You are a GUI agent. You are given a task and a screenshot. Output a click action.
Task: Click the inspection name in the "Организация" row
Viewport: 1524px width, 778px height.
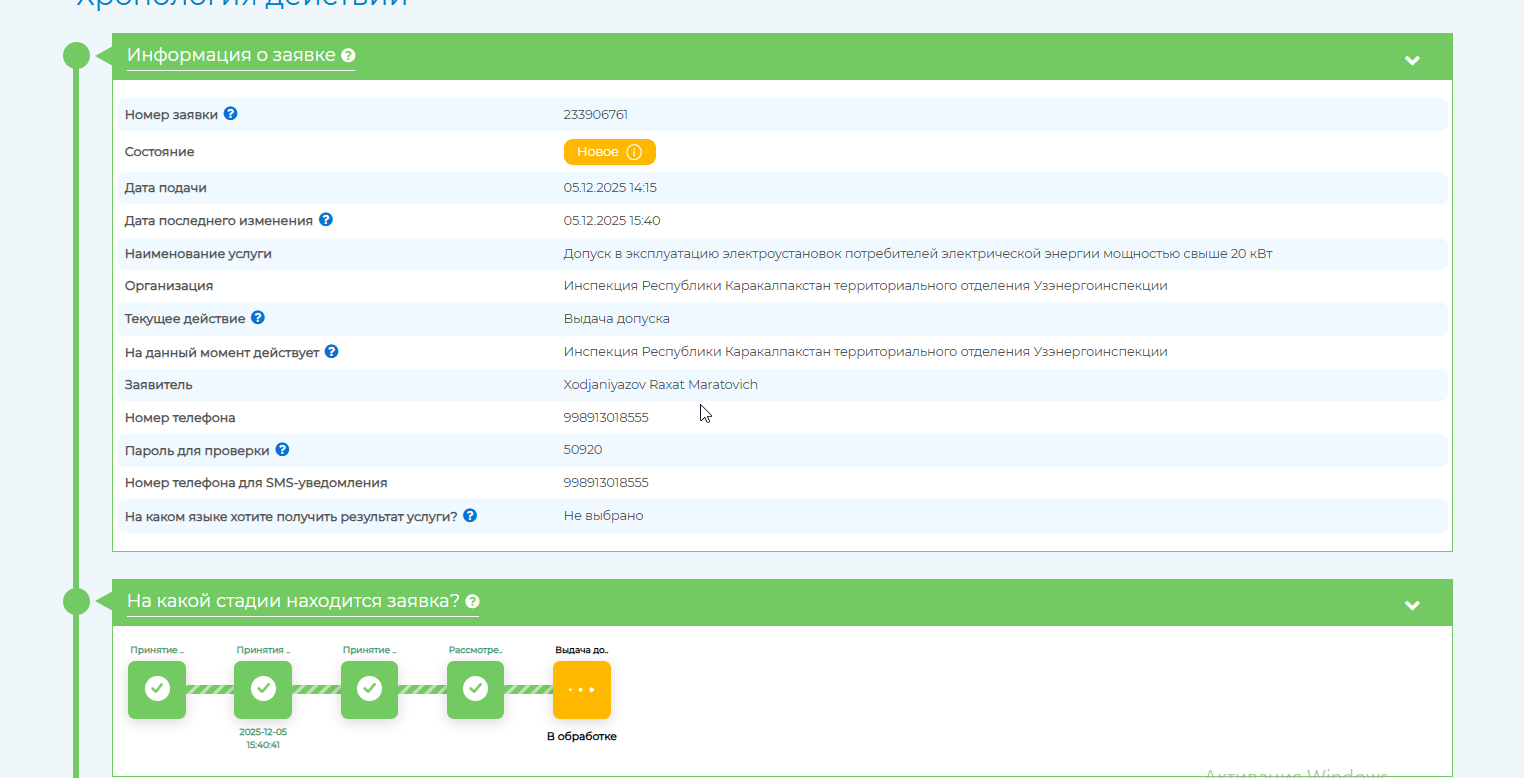(866, 286)
